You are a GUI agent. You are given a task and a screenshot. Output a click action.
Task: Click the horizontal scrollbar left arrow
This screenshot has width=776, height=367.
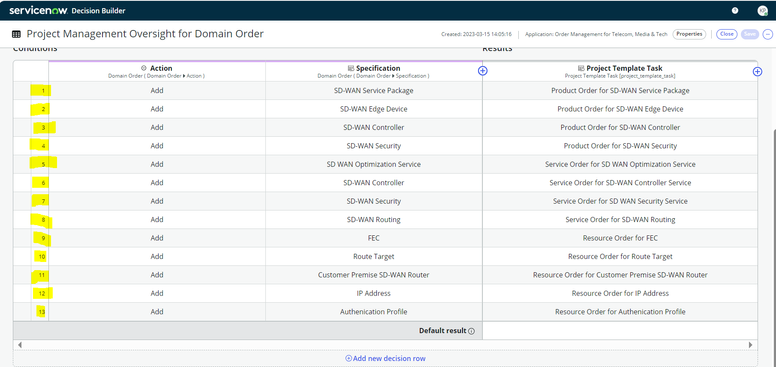point(20,345)
